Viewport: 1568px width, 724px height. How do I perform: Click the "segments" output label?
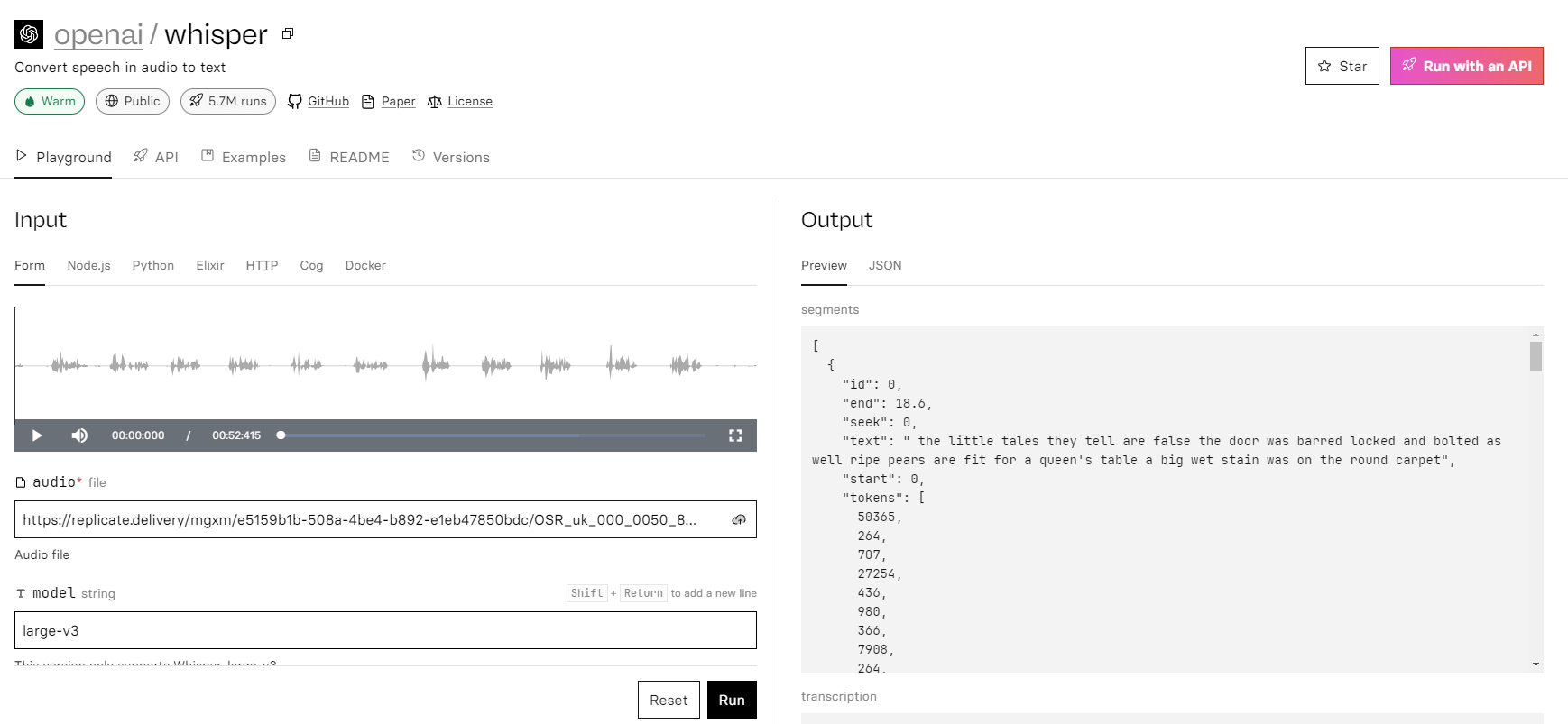tap(830, 309)
